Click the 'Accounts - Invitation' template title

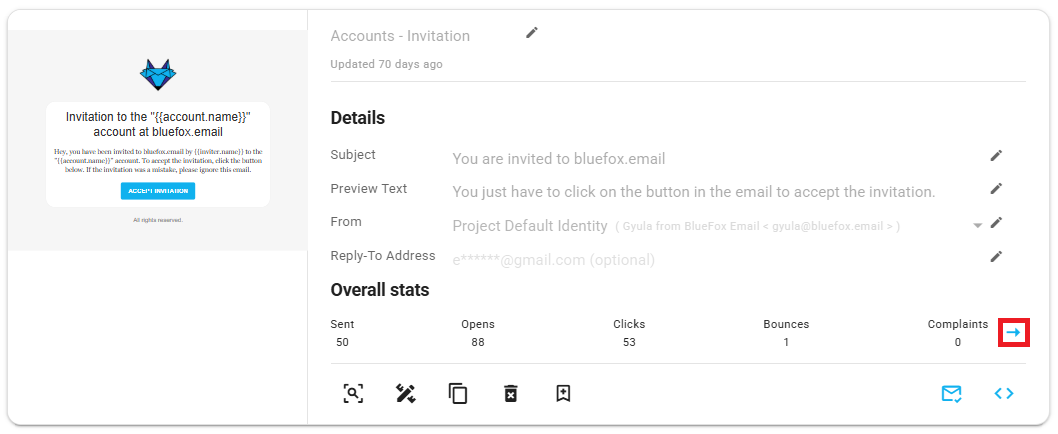[400, 36]
